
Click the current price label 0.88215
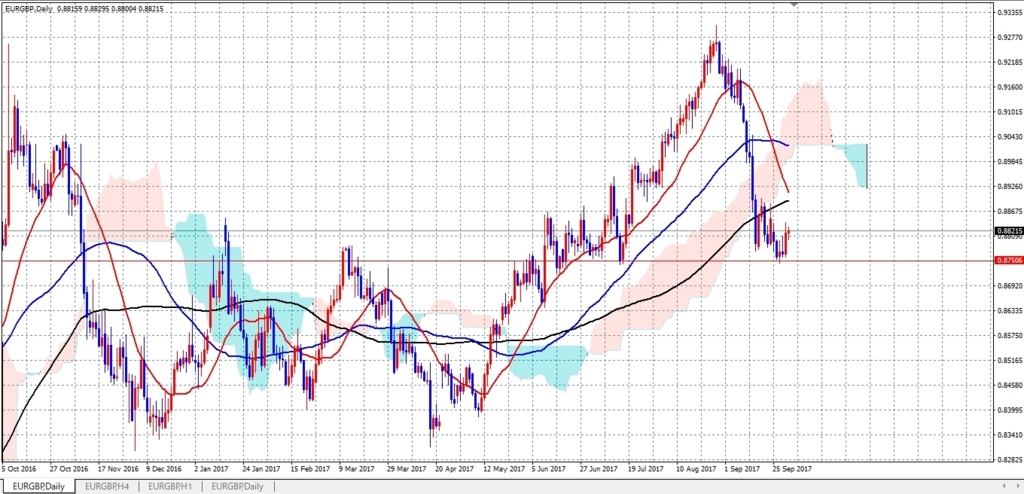1009,231
